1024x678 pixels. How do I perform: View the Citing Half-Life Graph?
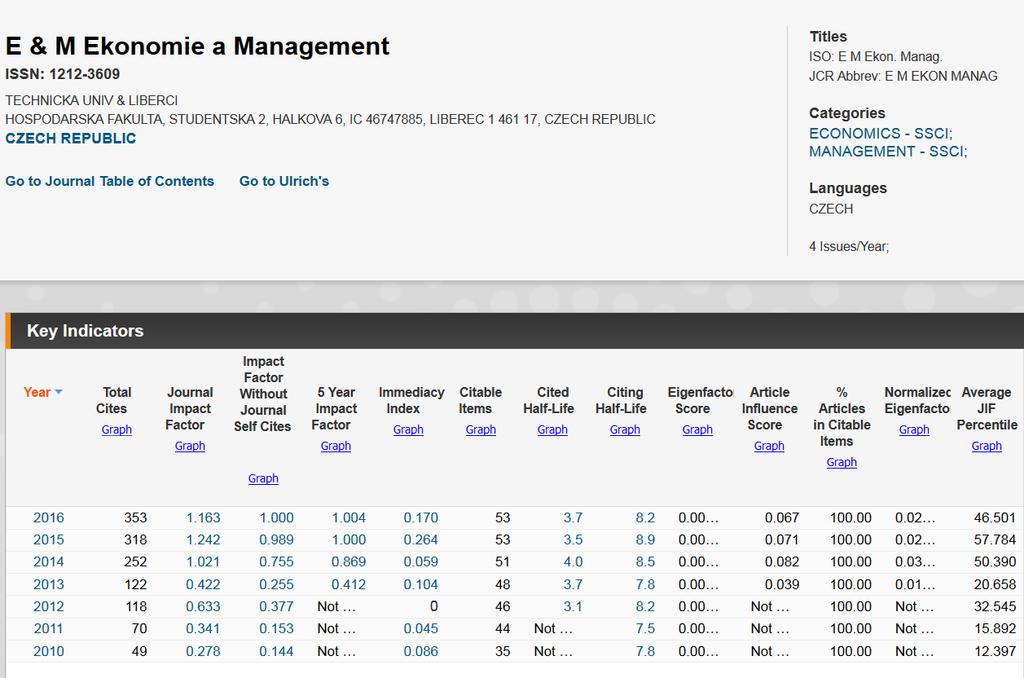point(625,429)
